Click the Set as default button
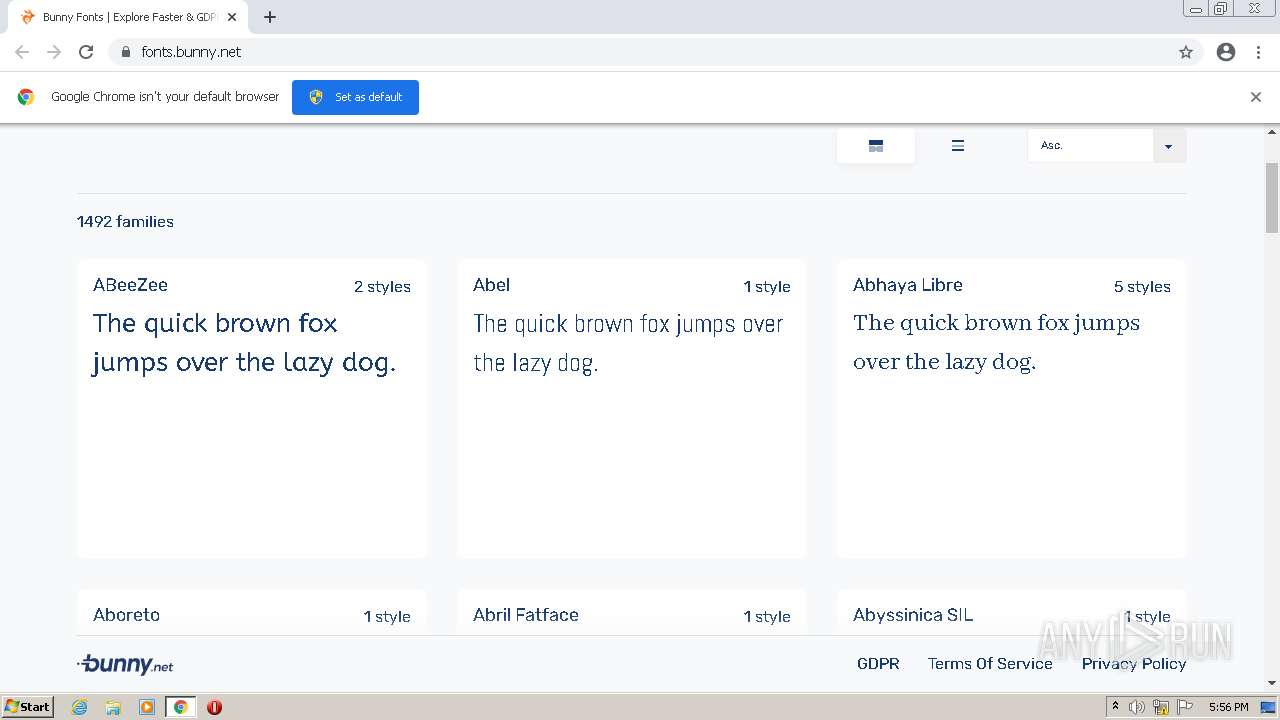Image resolution: width=1280 pixels, height=720 pixels. click(355, 97)
